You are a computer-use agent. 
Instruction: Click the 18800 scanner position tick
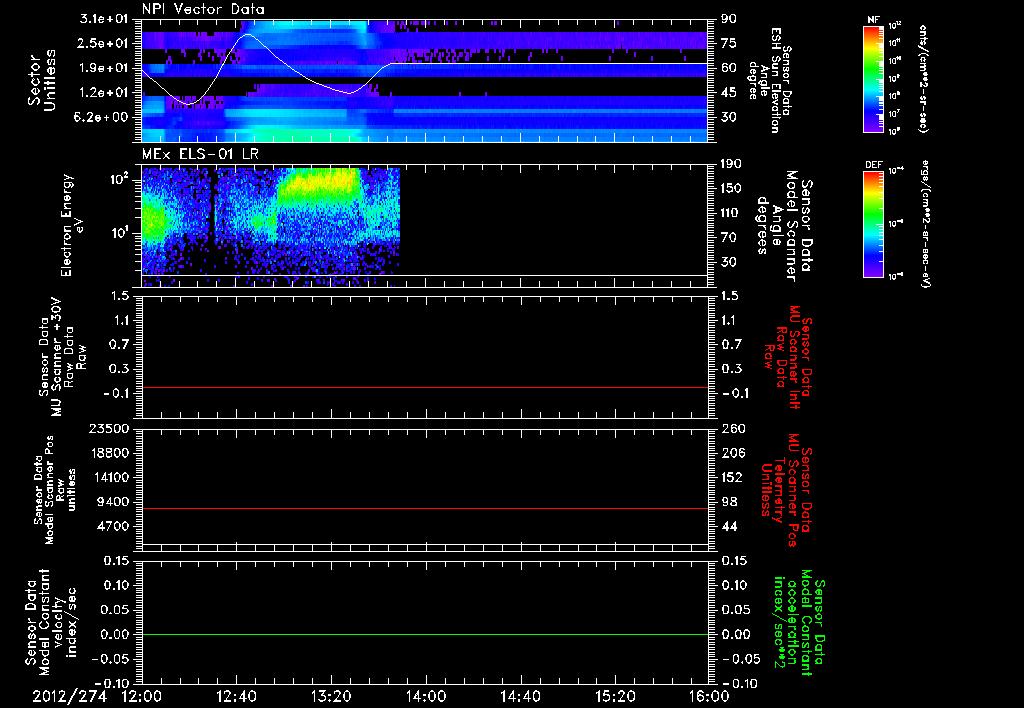(x=108, y=453)
